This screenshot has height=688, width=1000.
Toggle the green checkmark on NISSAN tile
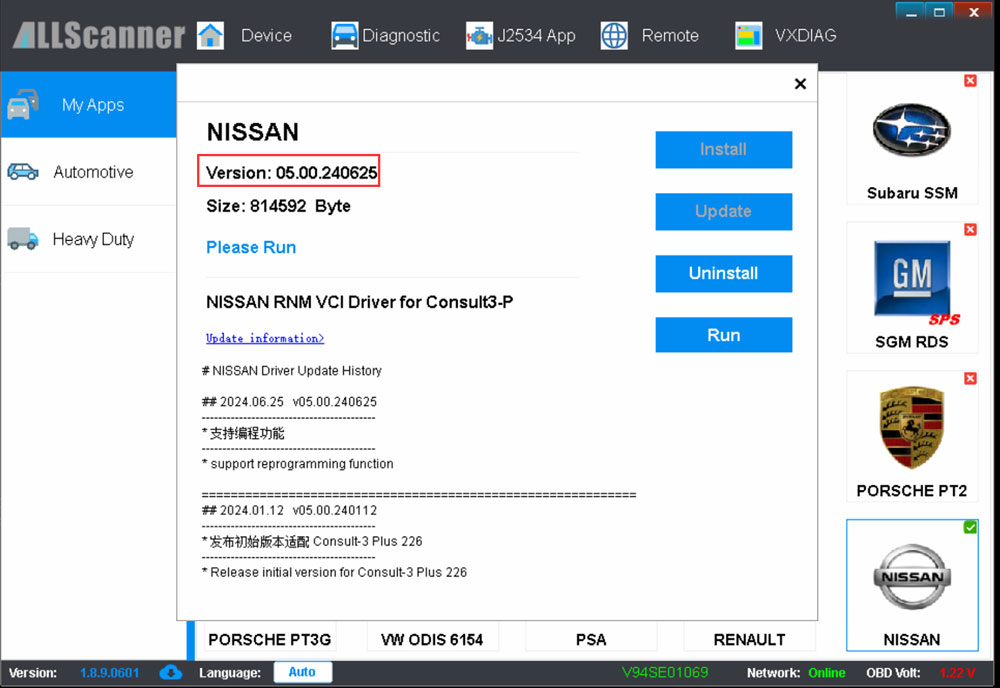pos(970,527)
